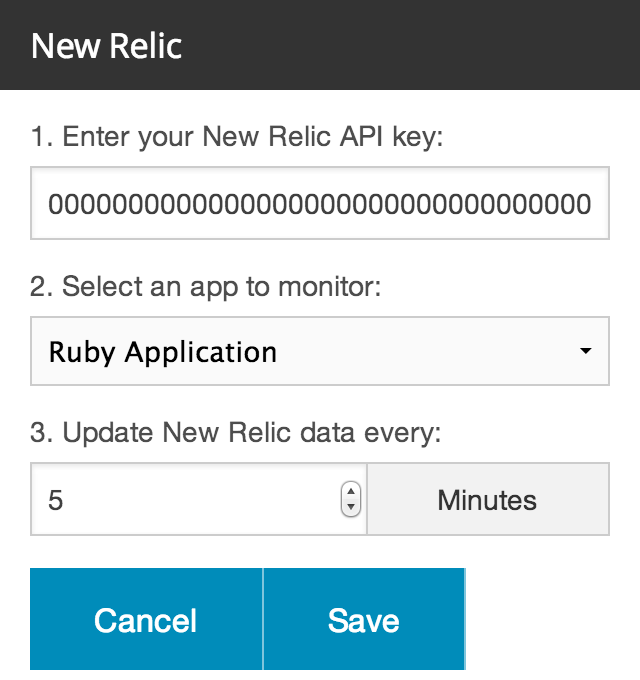Click the Ruby Application text in the selector
The width and height of the screenshot is (640, 680).
pos(163,352)
